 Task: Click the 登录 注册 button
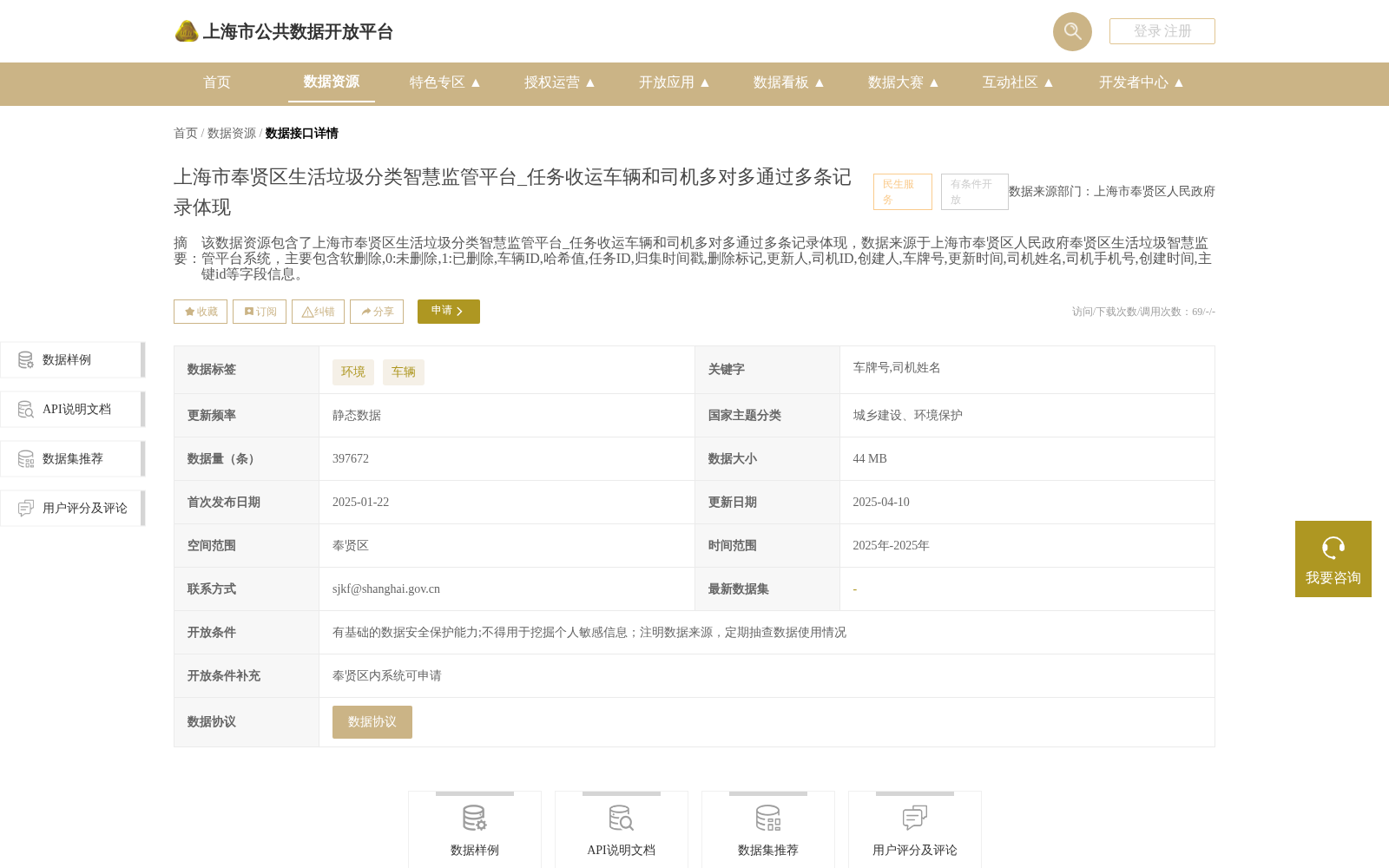click(x=1162, y=31)
